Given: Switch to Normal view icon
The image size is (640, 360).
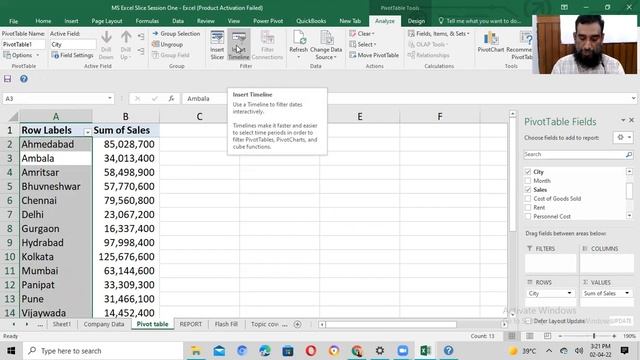Looking at the screenshot, I should (x=511, y=336).
